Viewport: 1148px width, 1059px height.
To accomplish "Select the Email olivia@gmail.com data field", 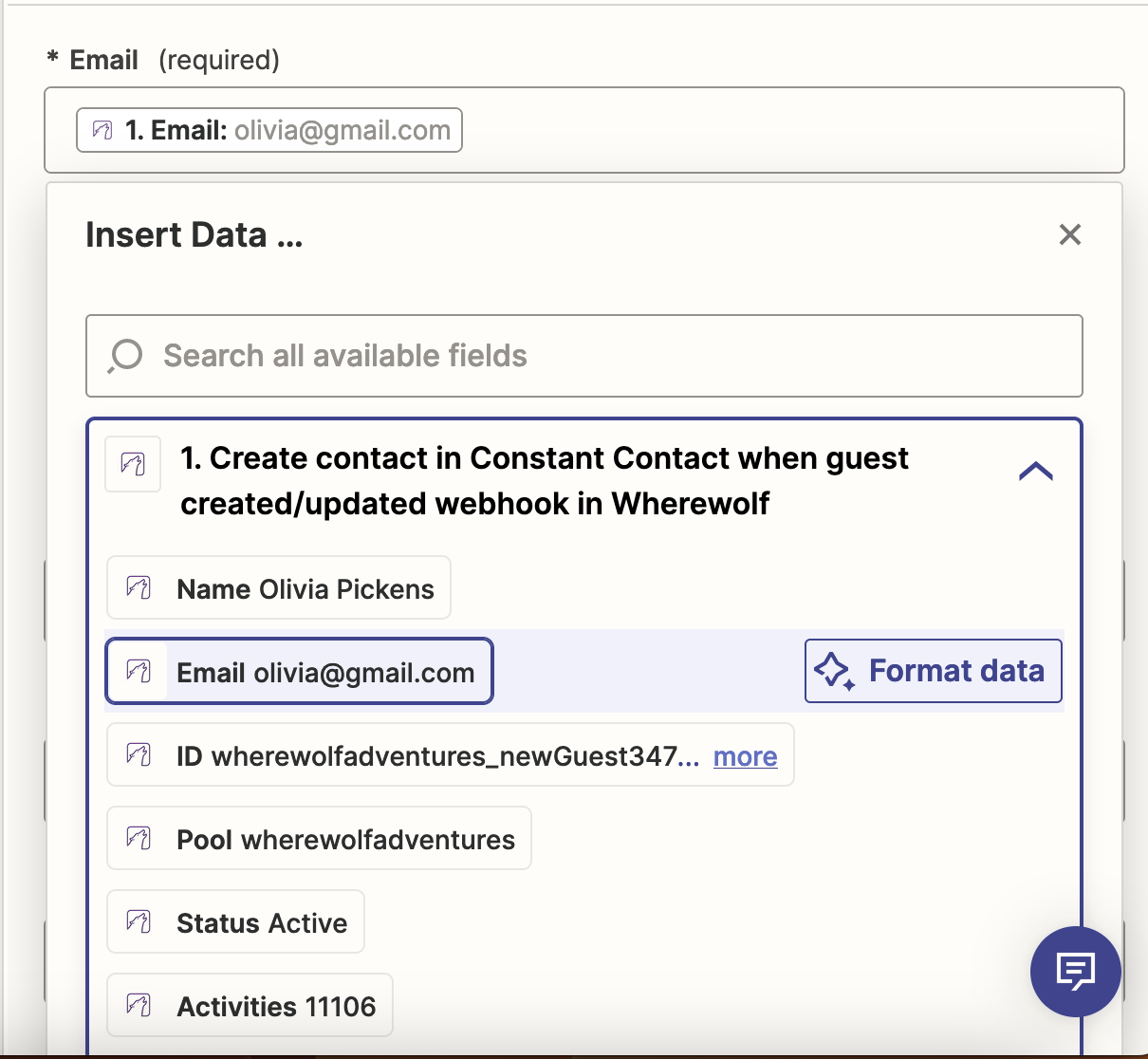I will pyautogui.click(x=299, y=672).
